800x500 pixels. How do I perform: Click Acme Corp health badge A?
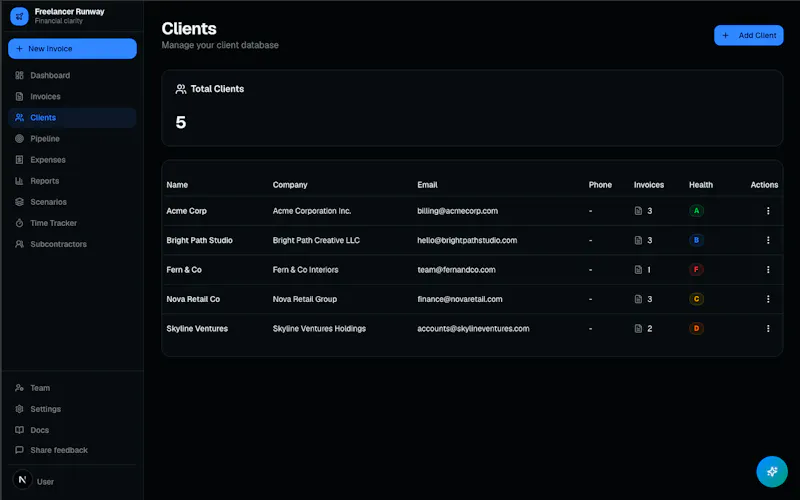tap(696, 211)
